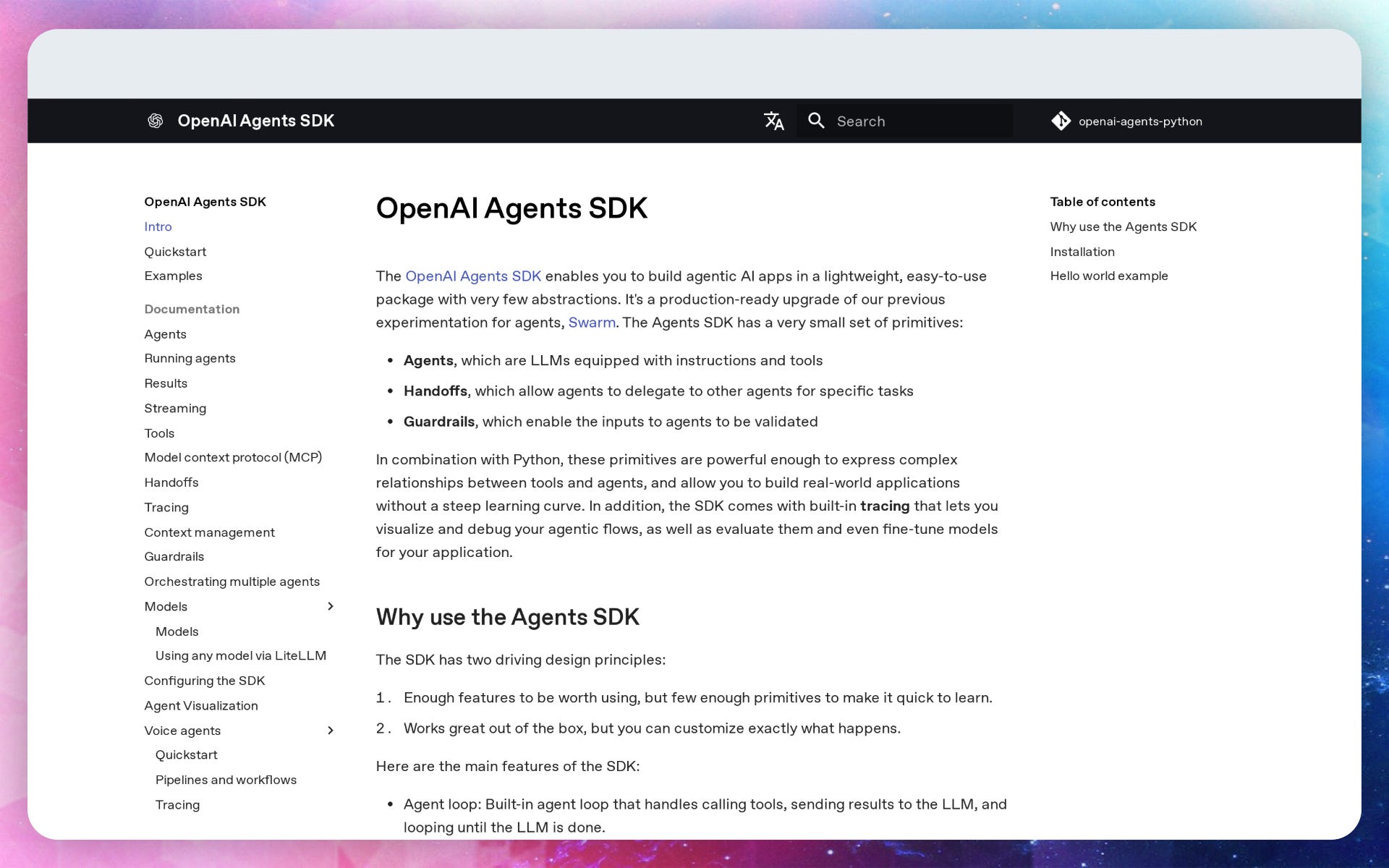Image resolution: width=1389 pixels, height=868 pixels.
Task: Open the Voice agents section label
Action: 182,731
